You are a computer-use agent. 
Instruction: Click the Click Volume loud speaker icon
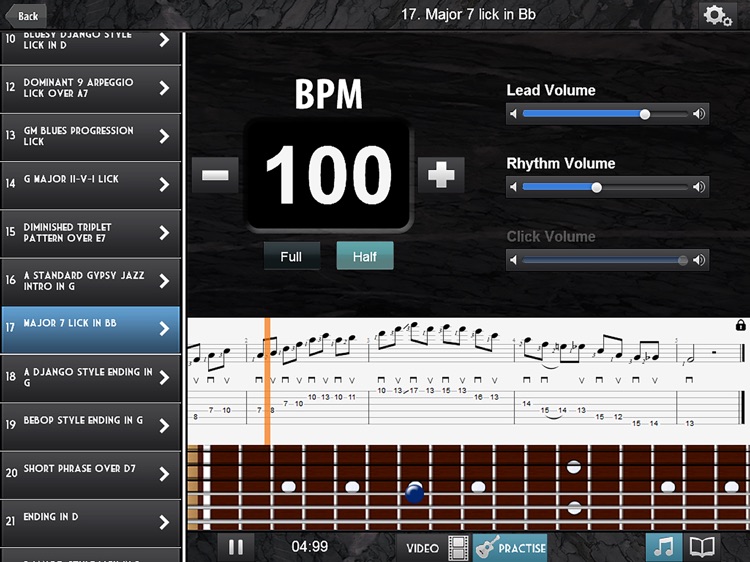699,260
